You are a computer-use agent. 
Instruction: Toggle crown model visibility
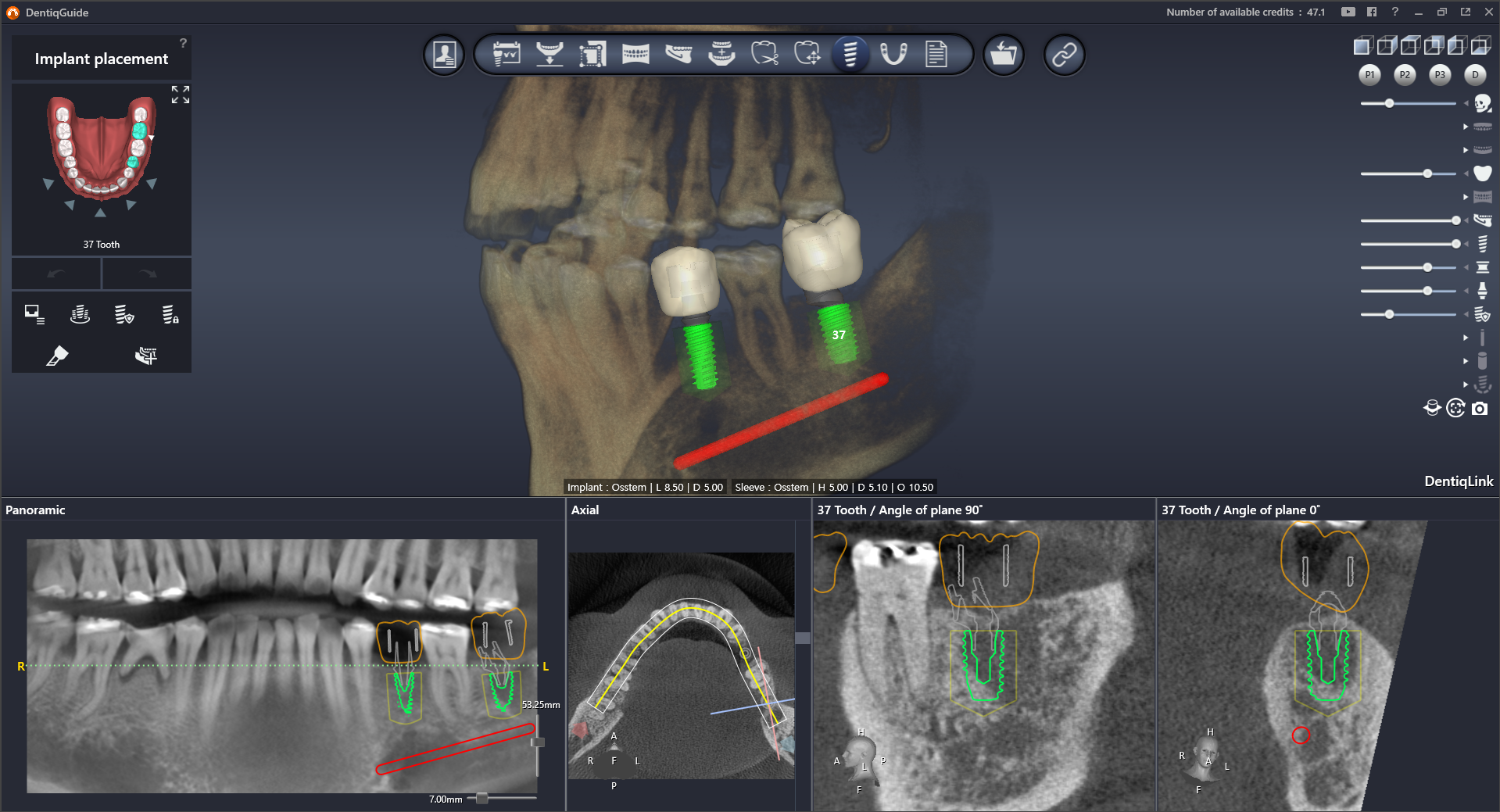pyautogui.click(x=1482, y=173)
